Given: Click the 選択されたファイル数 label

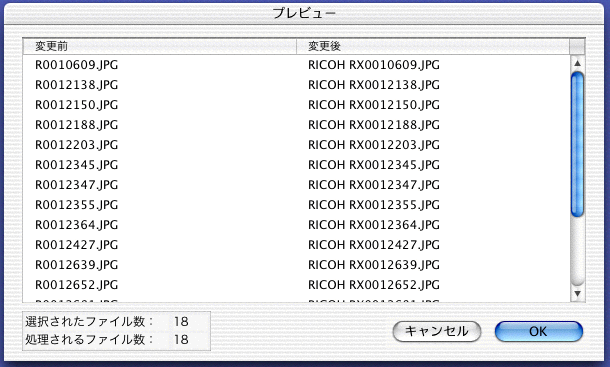Looking at the screenshot, I should [89, 321].
